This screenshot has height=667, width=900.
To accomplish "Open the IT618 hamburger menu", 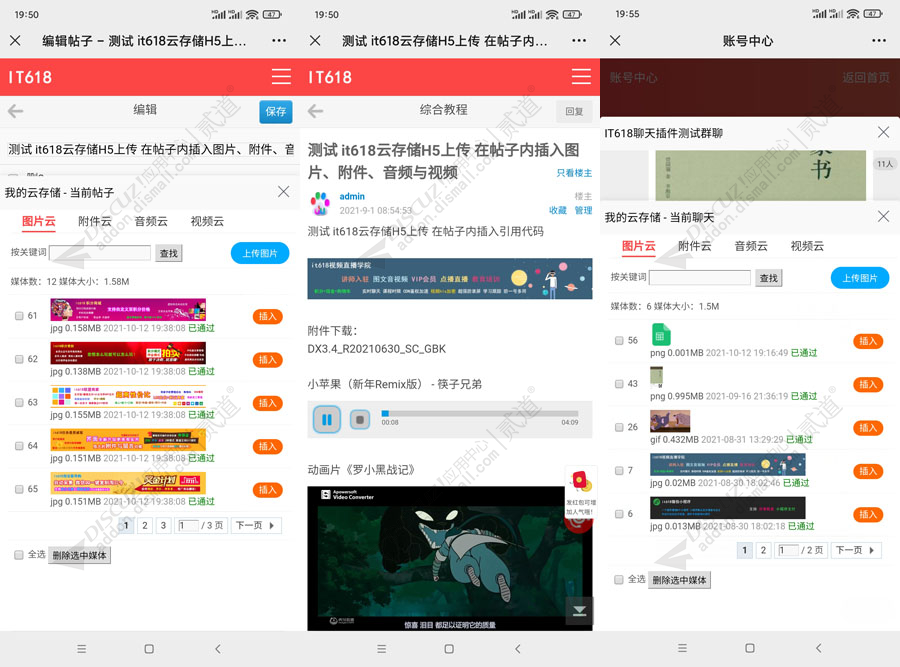I will click(x=280, y=77).
